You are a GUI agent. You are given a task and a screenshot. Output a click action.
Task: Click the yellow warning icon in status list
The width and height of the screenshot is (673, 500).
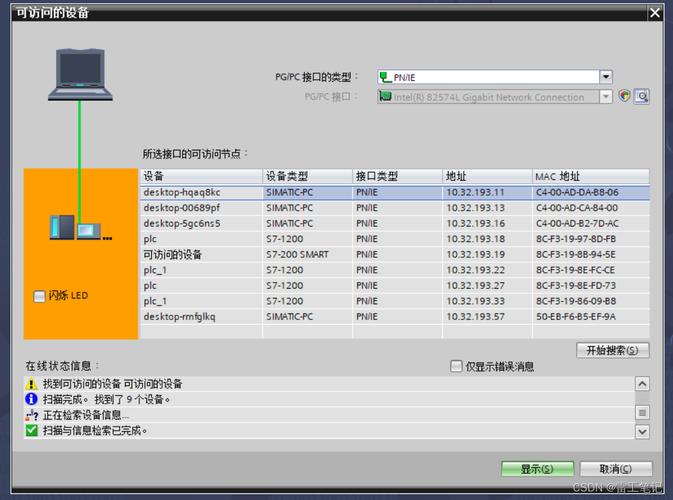click(31, 384)
